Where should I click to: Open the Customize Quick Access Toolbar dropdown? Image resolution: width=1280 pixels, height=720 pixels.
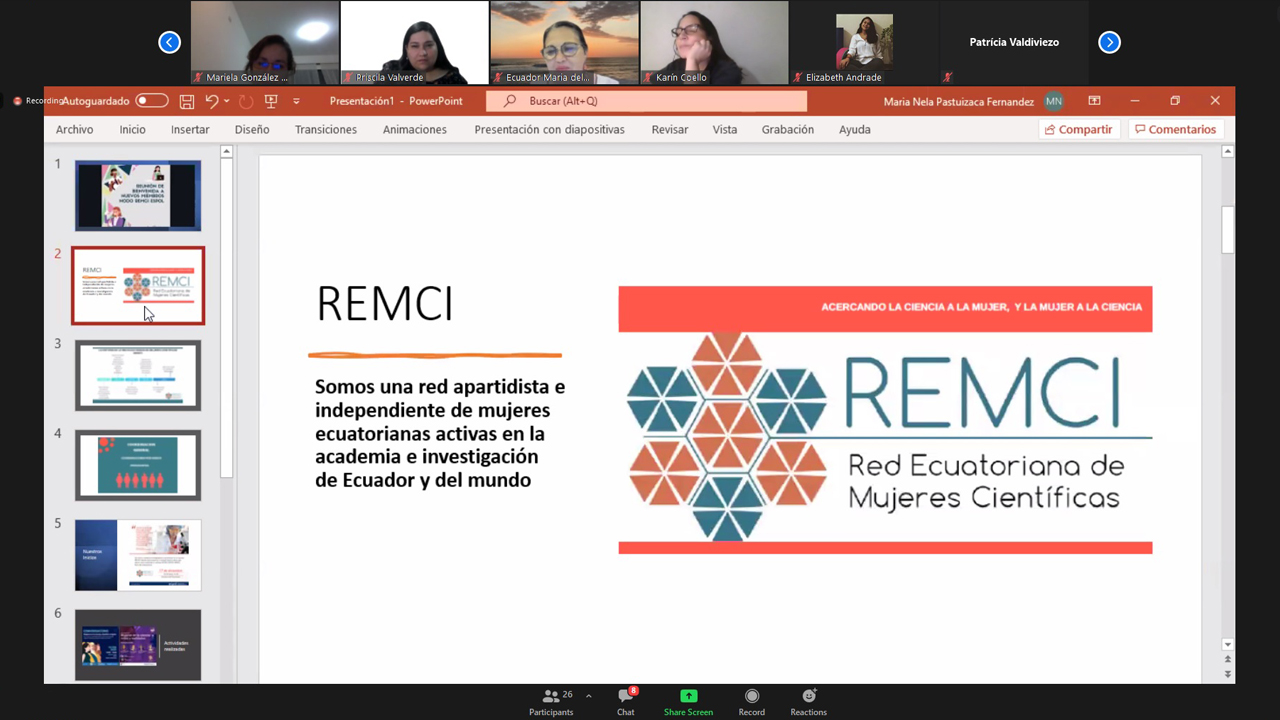point(296,101)
